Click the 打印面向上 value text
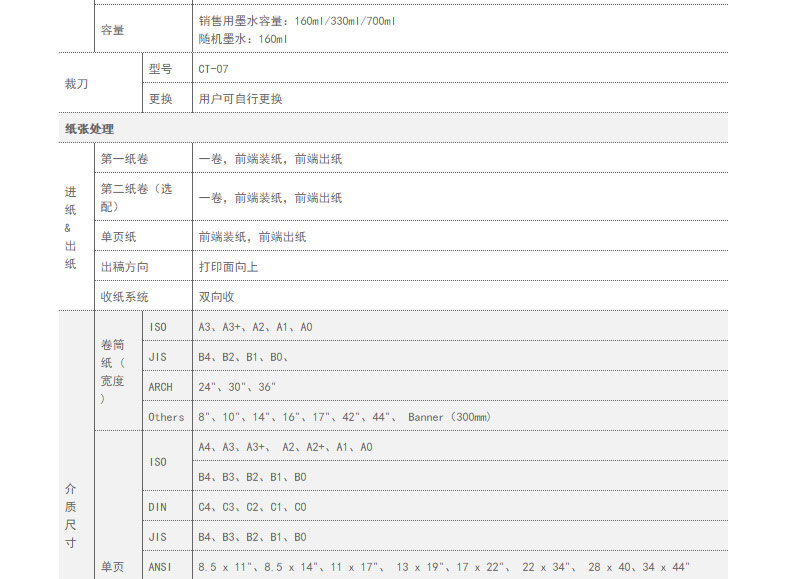This screenshot has height=579, width=790. tap(229, 267)
